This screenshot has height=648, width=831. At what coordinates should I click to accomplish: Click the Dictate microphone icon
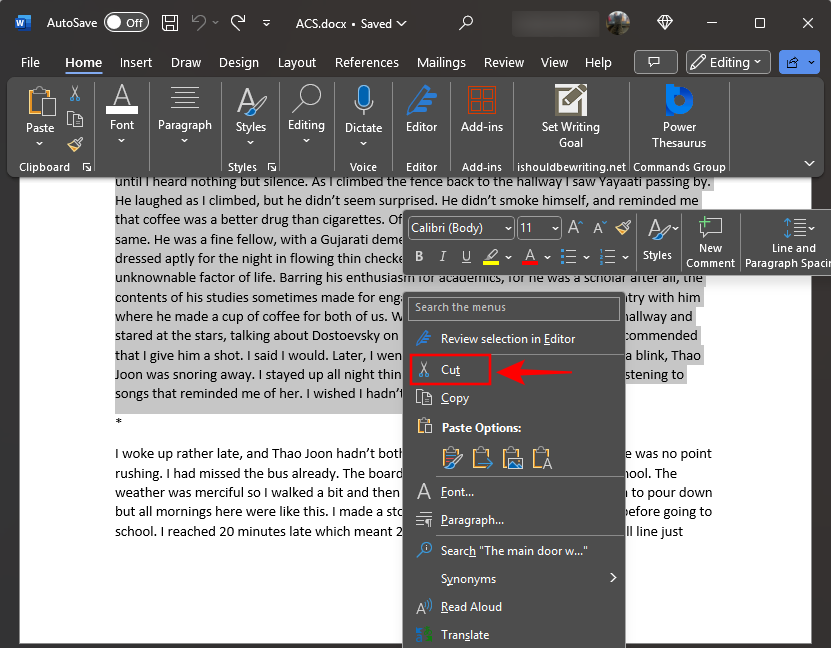(x=363, y=102)
